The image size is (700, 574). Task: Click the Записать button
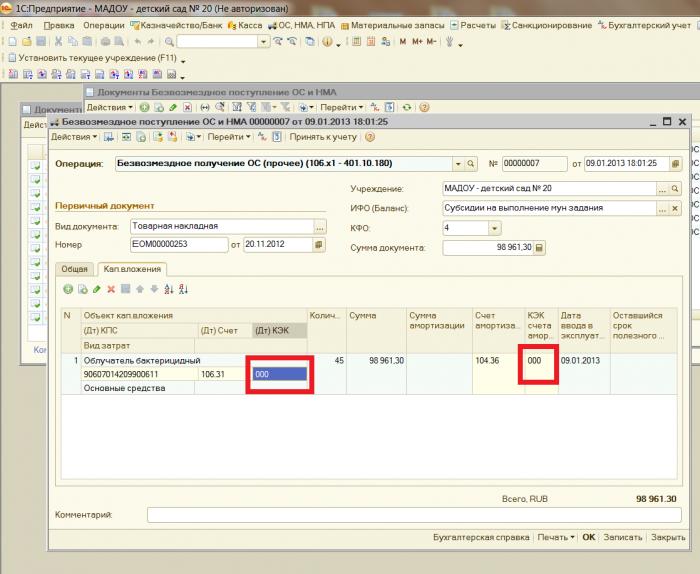click(x=622, y=537)
